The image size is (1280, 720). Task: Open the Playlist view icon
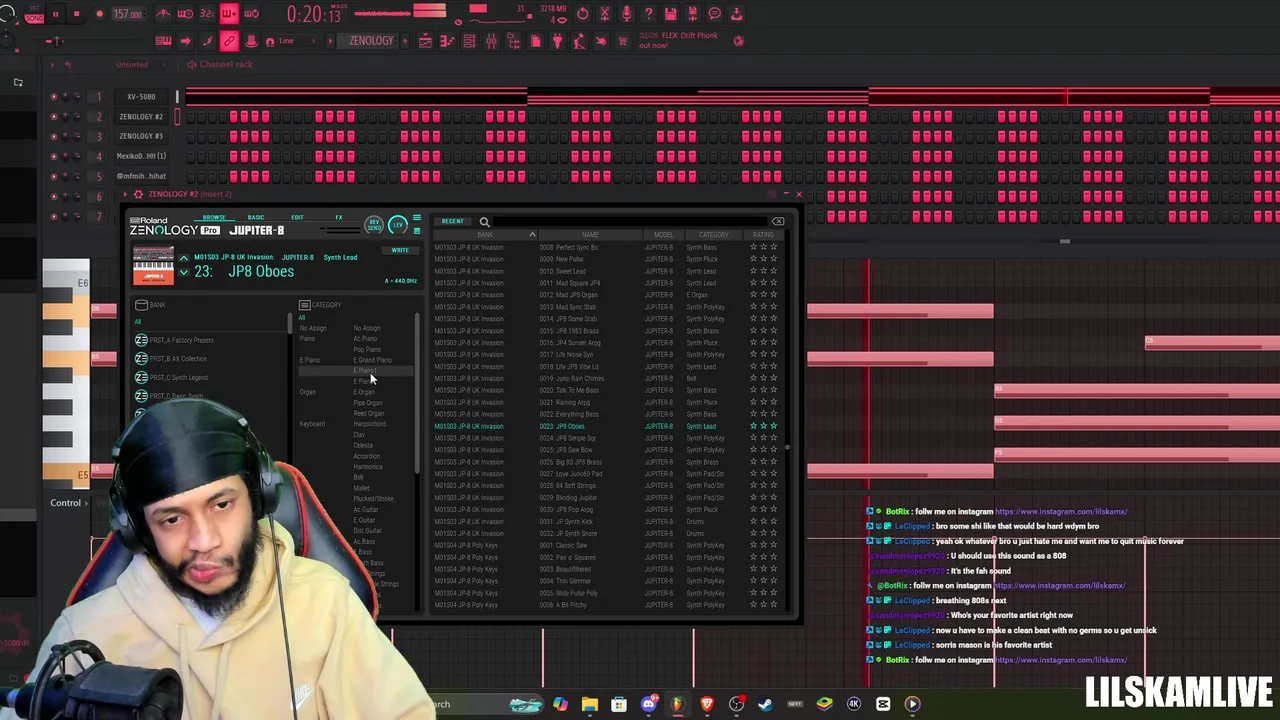(x=425, y=41)
